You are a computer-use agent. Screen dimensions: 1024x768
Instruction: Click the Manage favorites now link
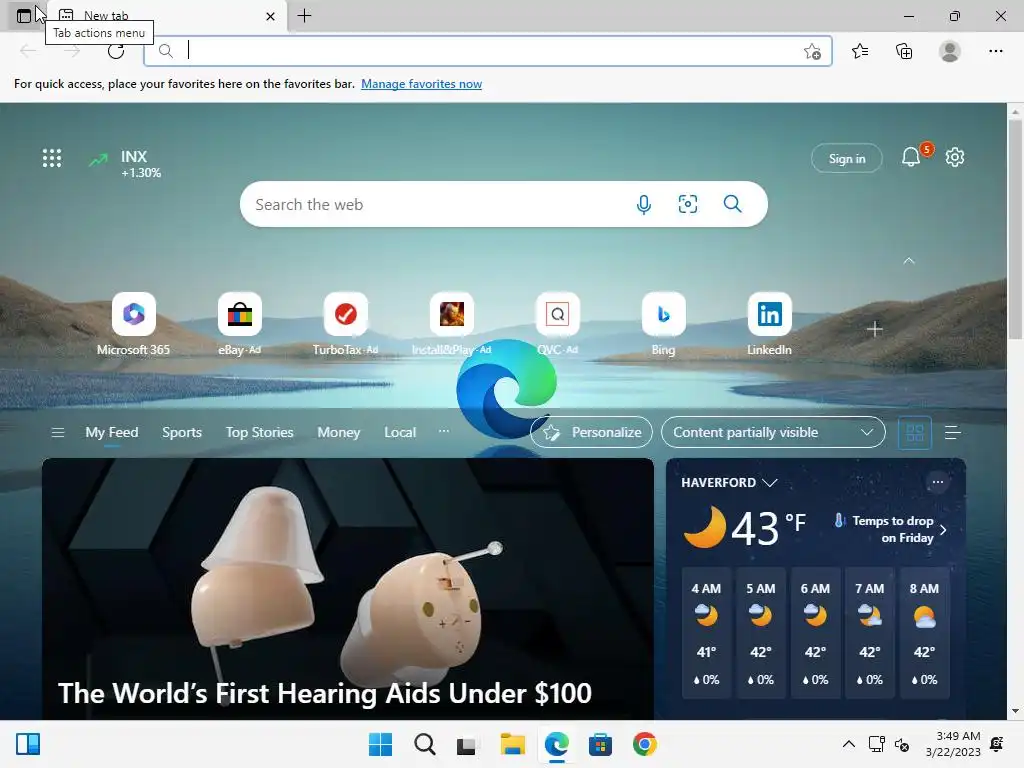421,84
